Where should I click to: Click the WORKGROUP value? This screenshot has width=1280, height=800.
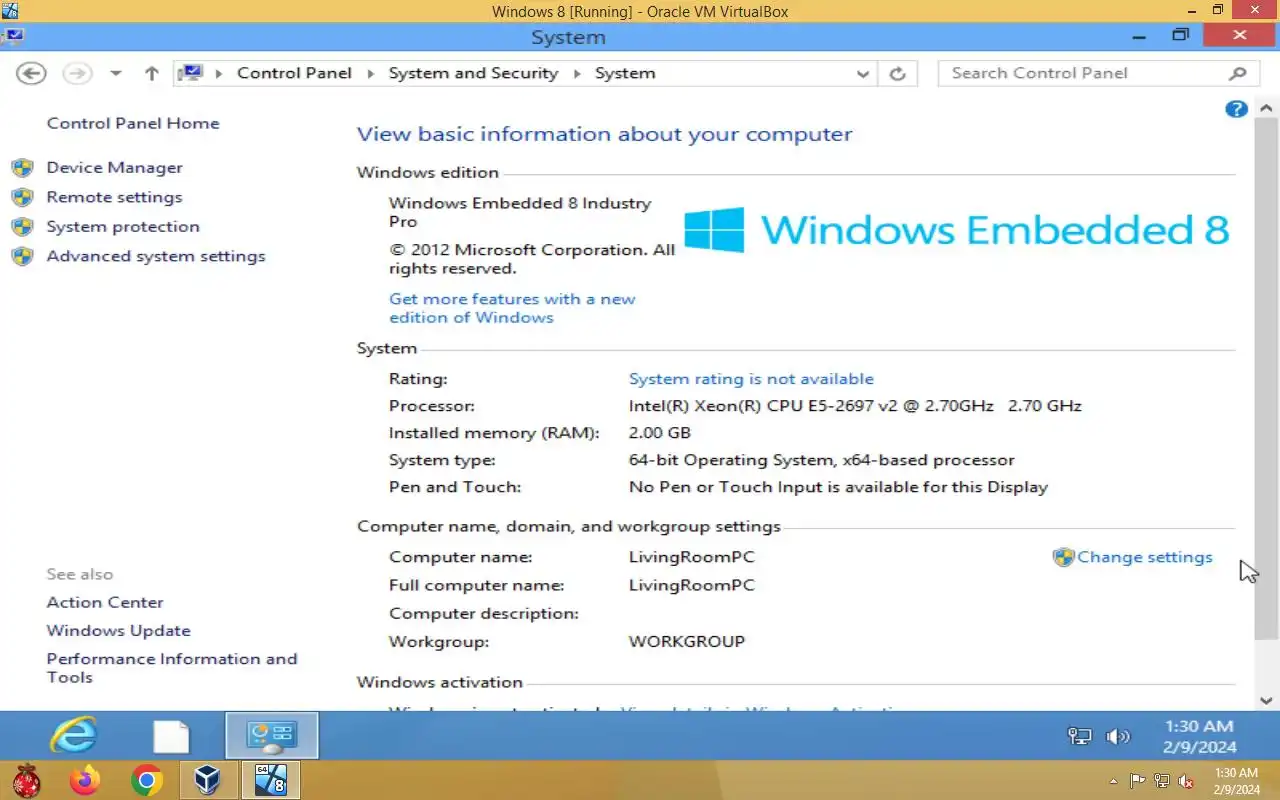point(686,641)
